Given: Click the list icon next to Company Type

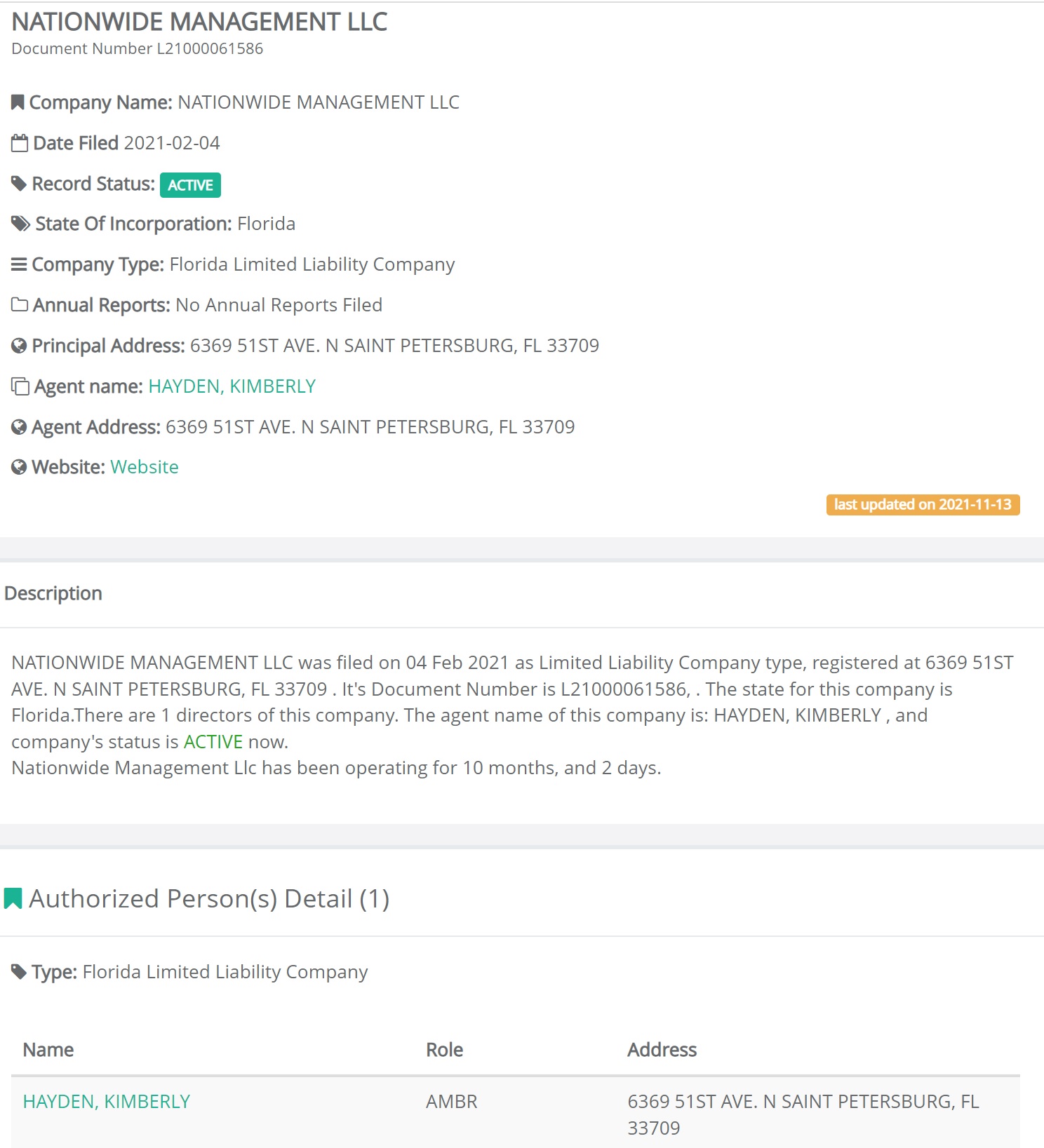Looking at the screenshot, I should point(19,264).
